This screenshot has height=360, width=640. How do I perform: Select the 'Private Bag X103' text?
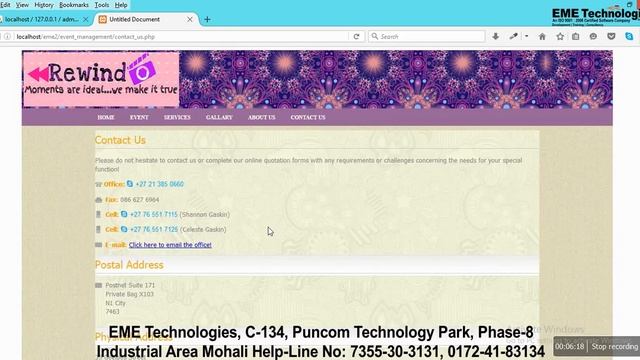coord(130,294)
